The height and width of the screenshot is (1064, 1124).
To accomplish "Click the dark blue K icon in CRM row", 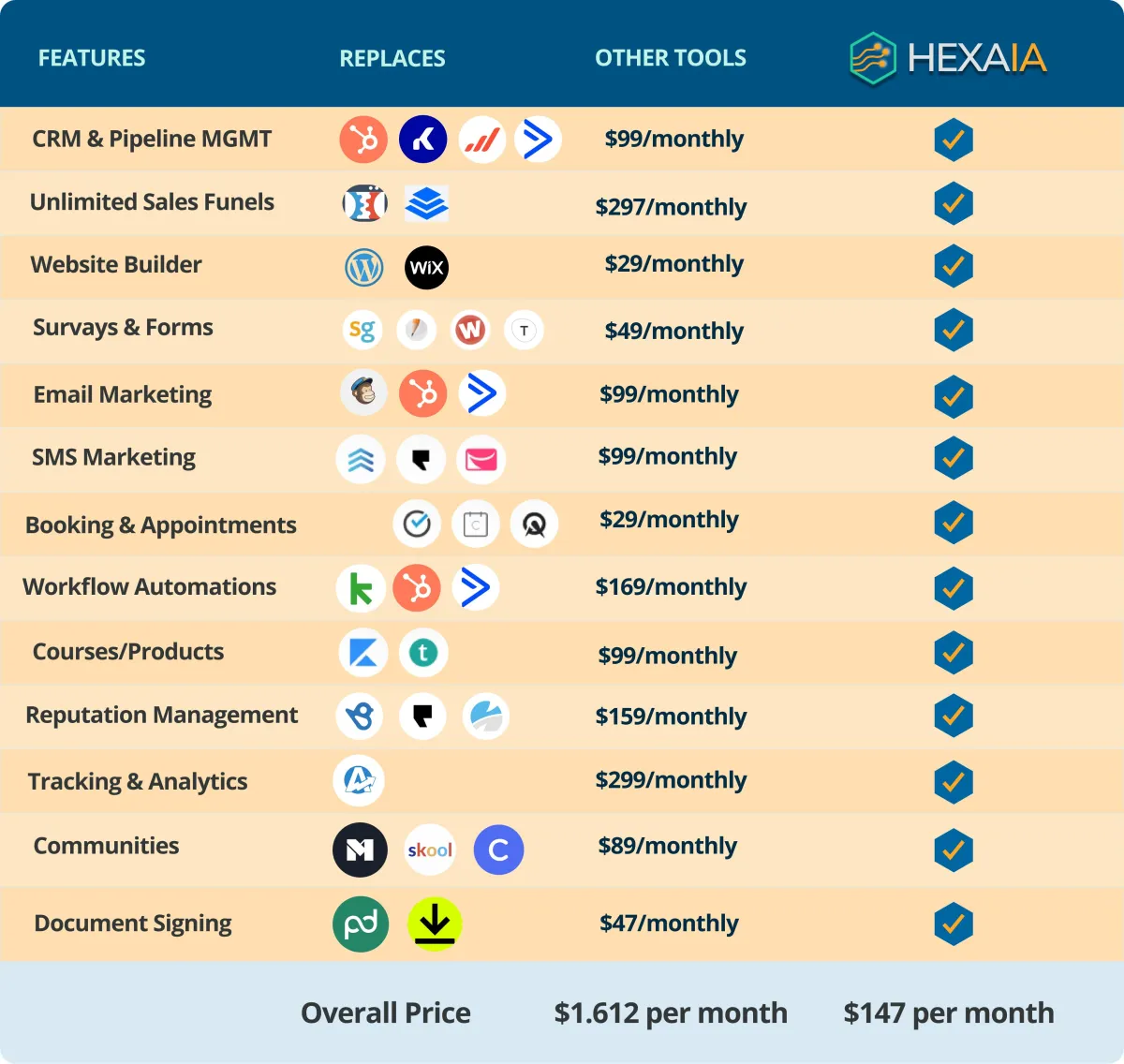I will click(423, 140).
